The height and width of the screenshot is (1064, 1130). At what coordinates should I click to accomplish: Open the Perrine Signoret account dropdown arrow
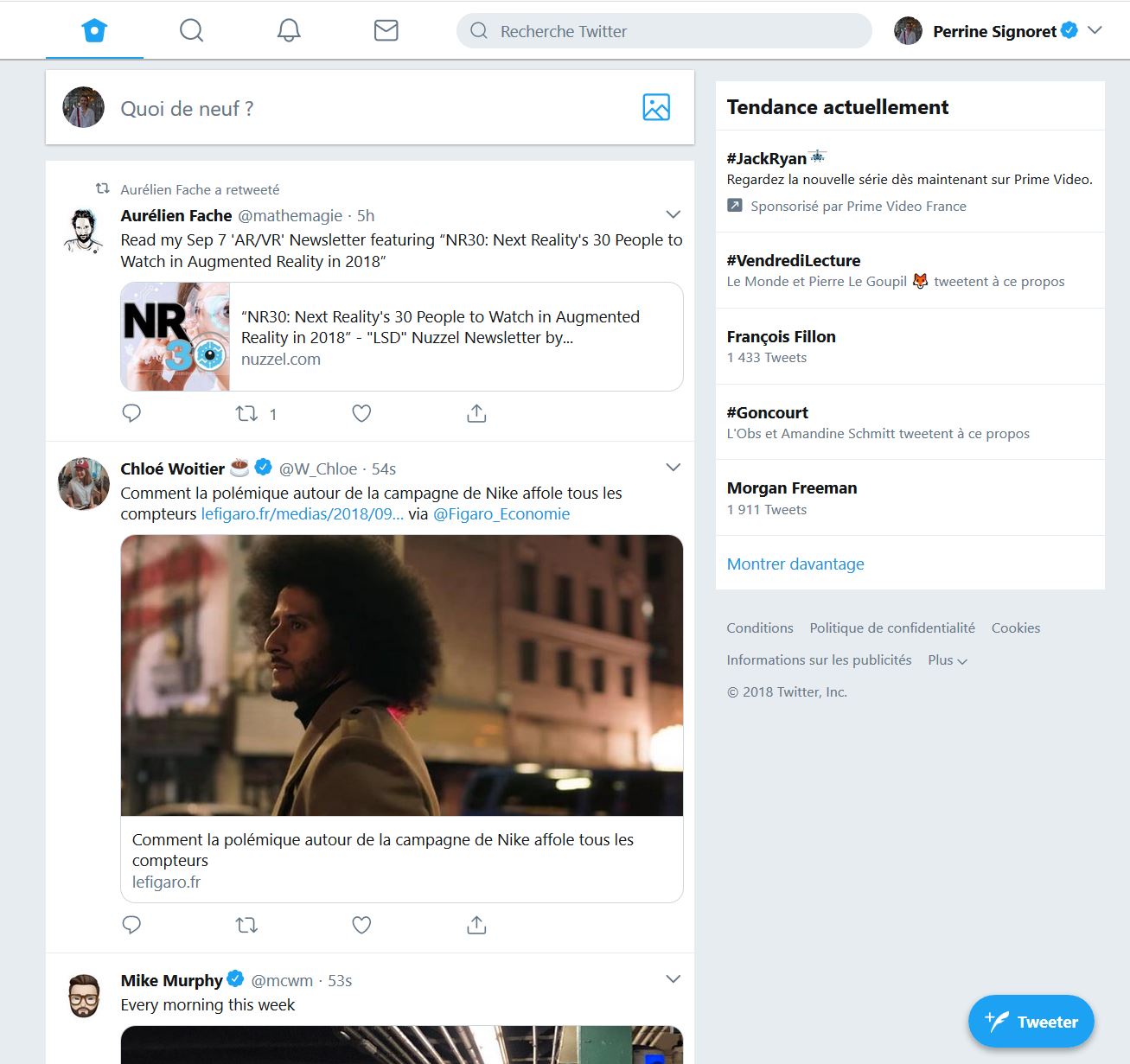coord(1095,30)
